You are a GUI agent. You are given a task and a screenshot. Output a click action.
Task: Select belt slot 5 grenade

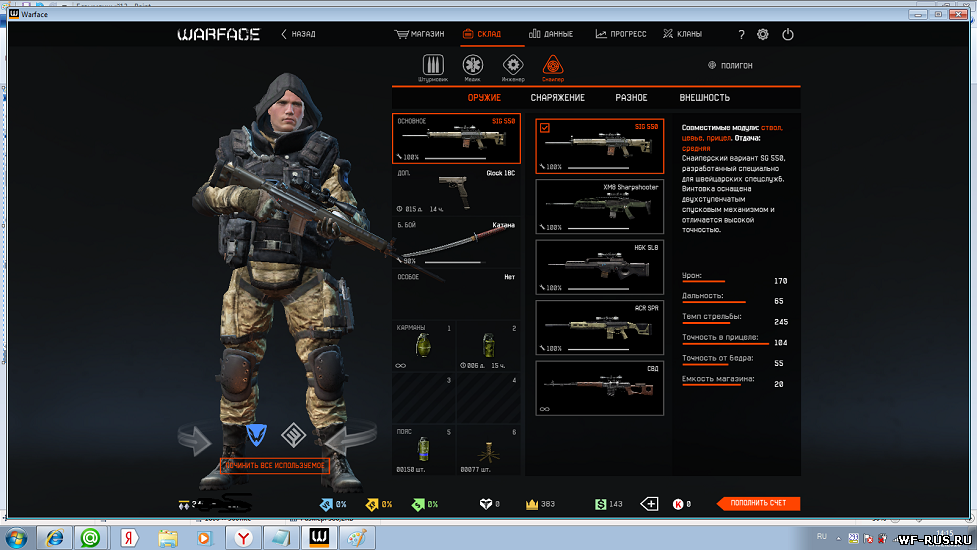point(423,450)
